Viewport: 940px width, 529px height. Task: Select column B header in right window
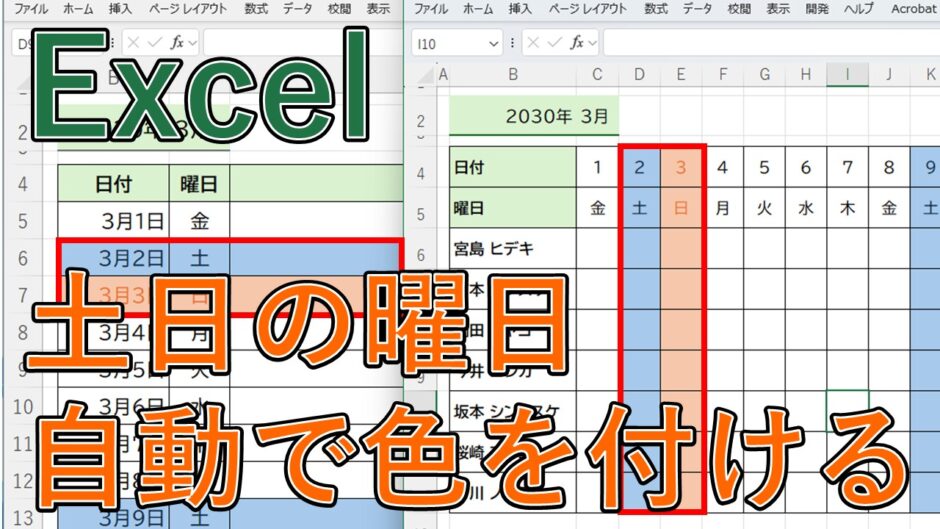[x=513, y=74]
